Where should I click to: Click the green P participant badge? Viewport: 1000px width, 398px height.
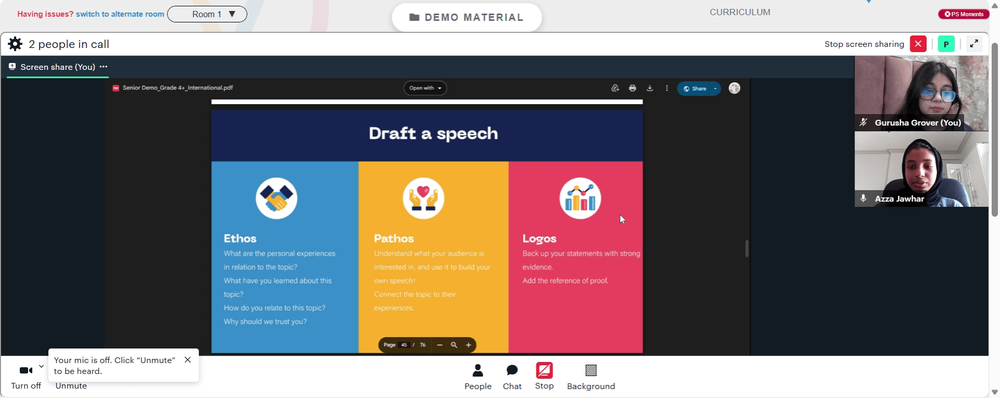pyautogui.click(x=946, y=44)
